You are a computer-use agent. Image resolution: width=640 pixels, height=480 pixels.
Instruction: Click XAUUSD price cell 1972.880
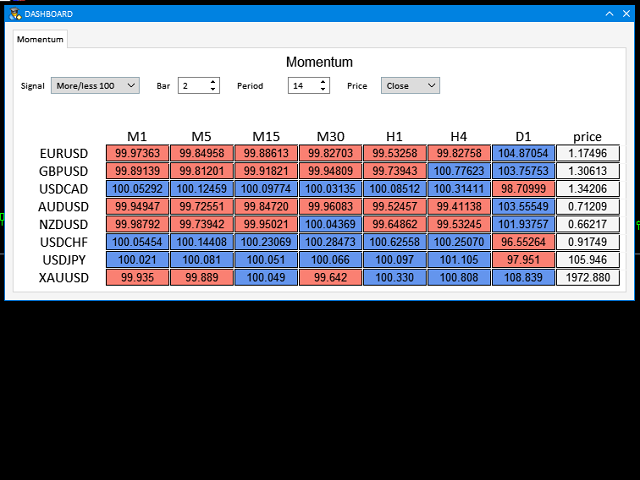tap(588, 277)
